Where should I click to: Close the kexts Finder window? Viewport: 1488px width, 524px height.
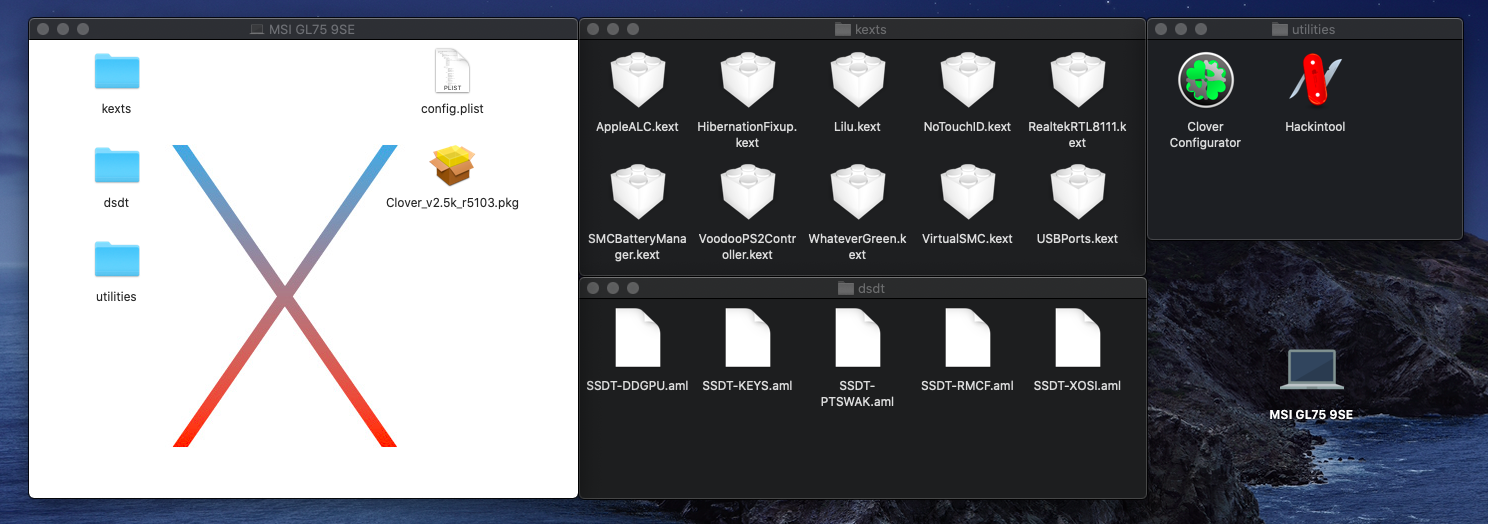(594, 29)
